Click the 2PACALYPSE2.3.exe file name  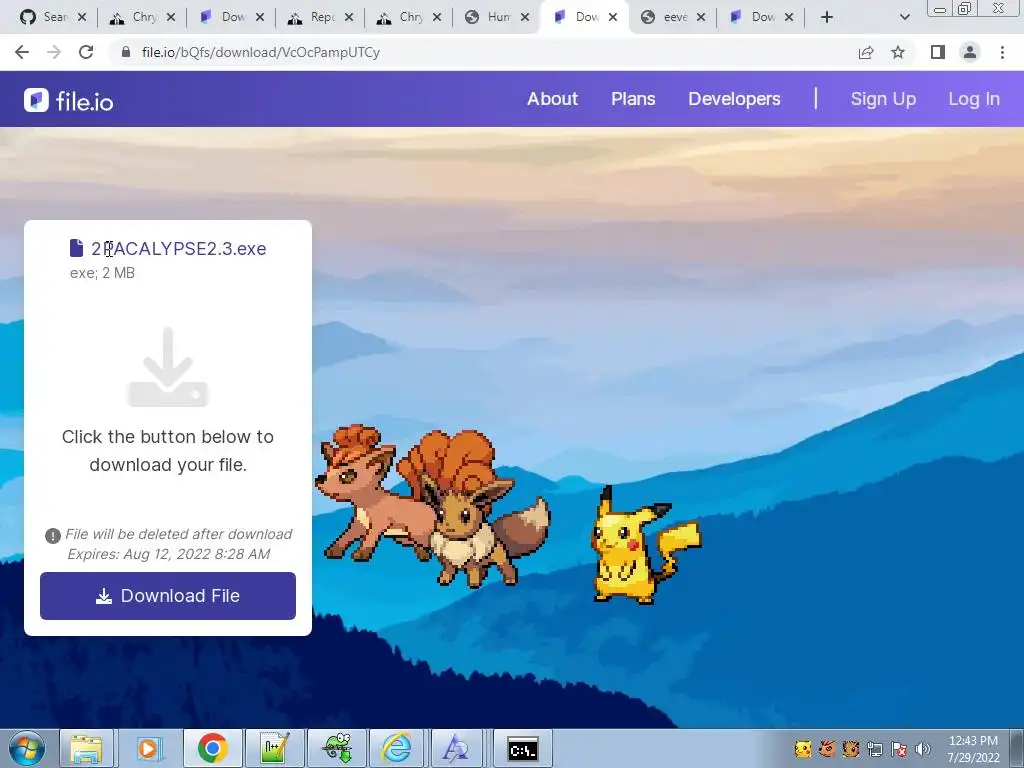pos(178,249)
